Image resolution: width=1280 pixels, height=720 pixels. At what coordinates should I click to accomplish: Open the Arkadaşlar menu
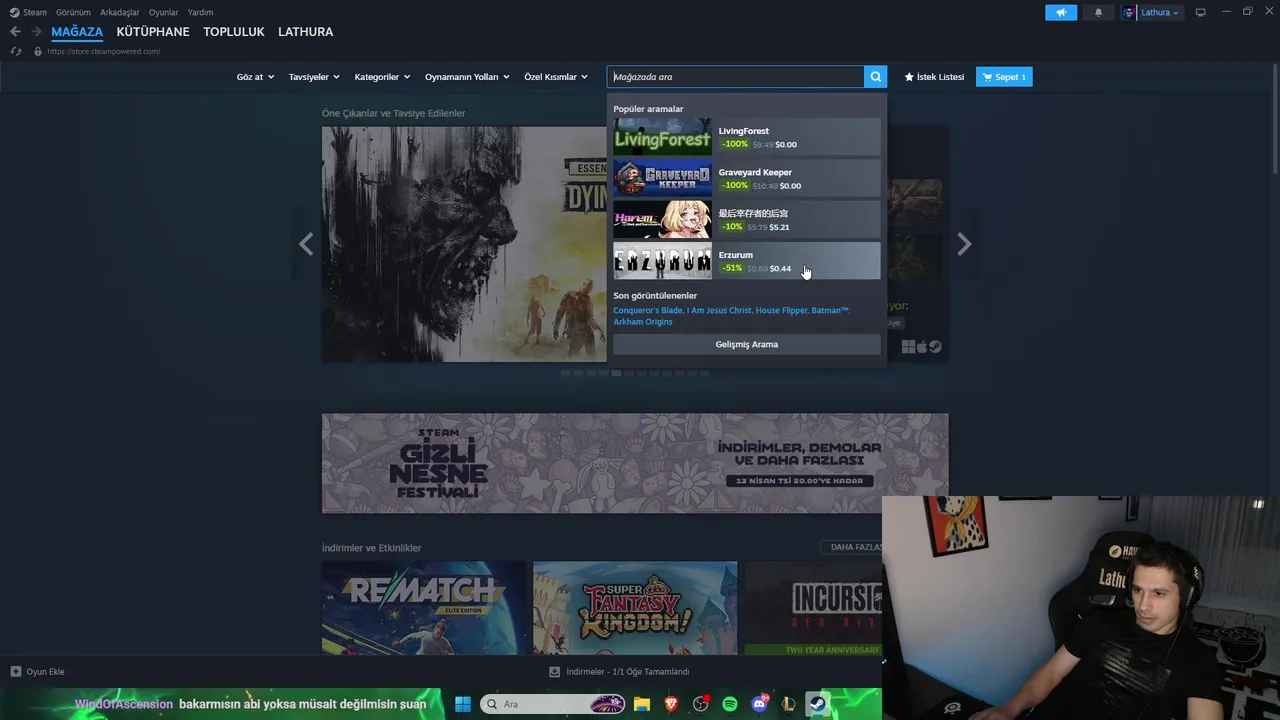pyautogui.click(x=120, y=12)
